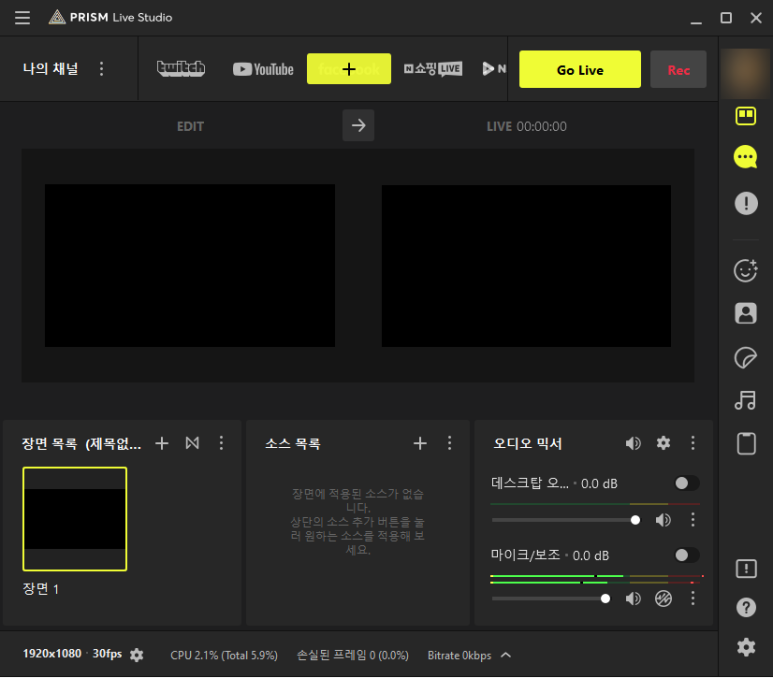Open My Channel options (three dots)
The image size is (773, 678).
point(102,69)
